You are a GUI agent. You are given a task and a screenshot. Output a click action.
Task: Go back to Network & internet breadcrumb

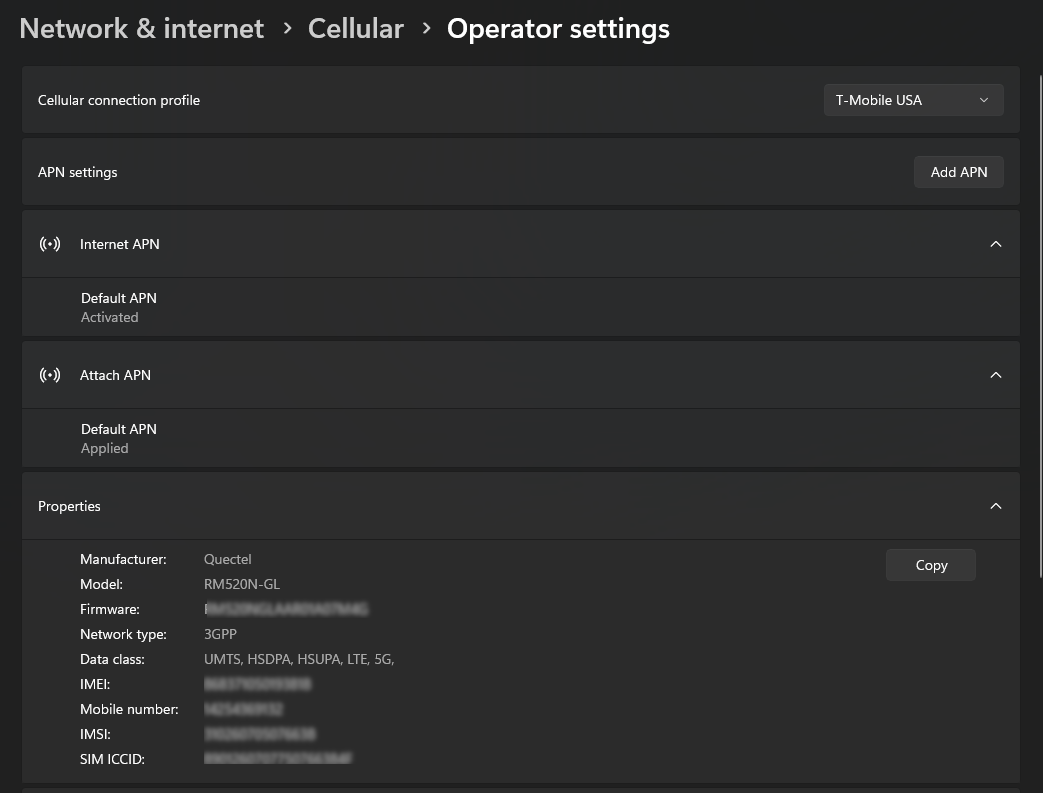[142, 29]
